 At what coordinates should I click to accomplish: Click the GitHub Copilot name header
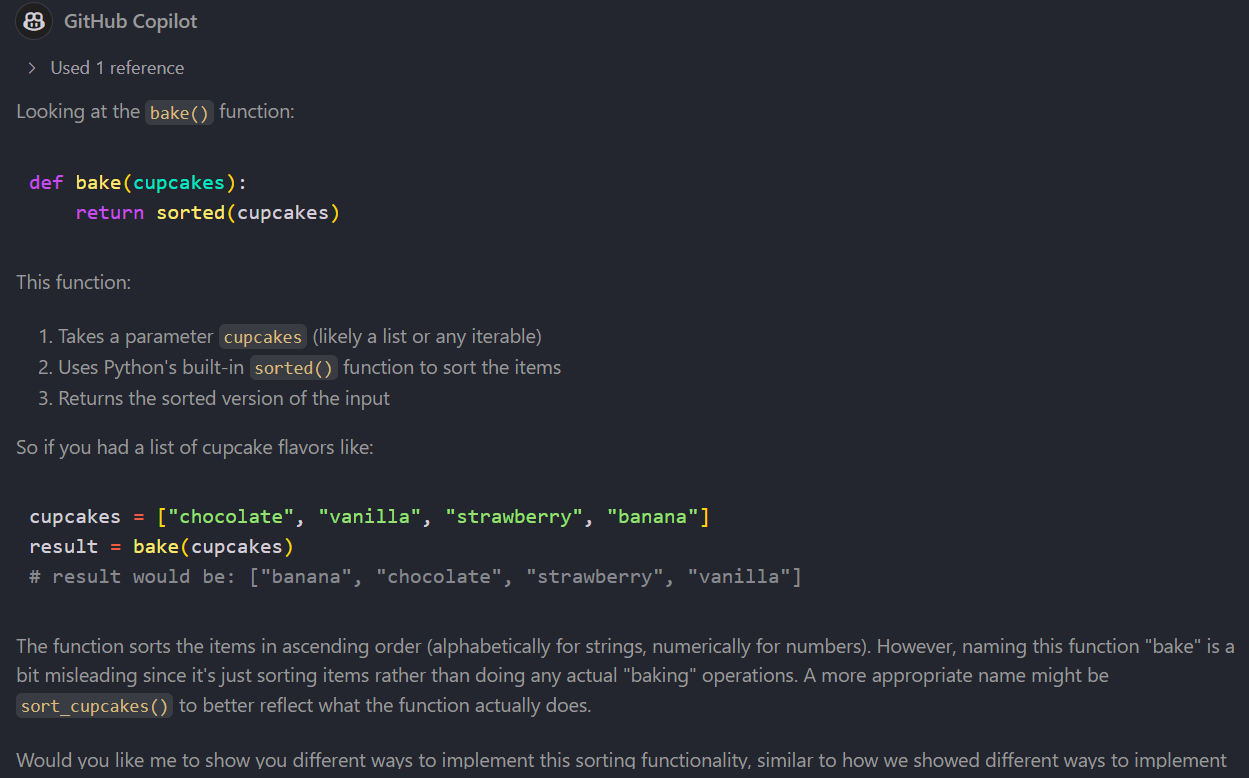coord(130,21)
